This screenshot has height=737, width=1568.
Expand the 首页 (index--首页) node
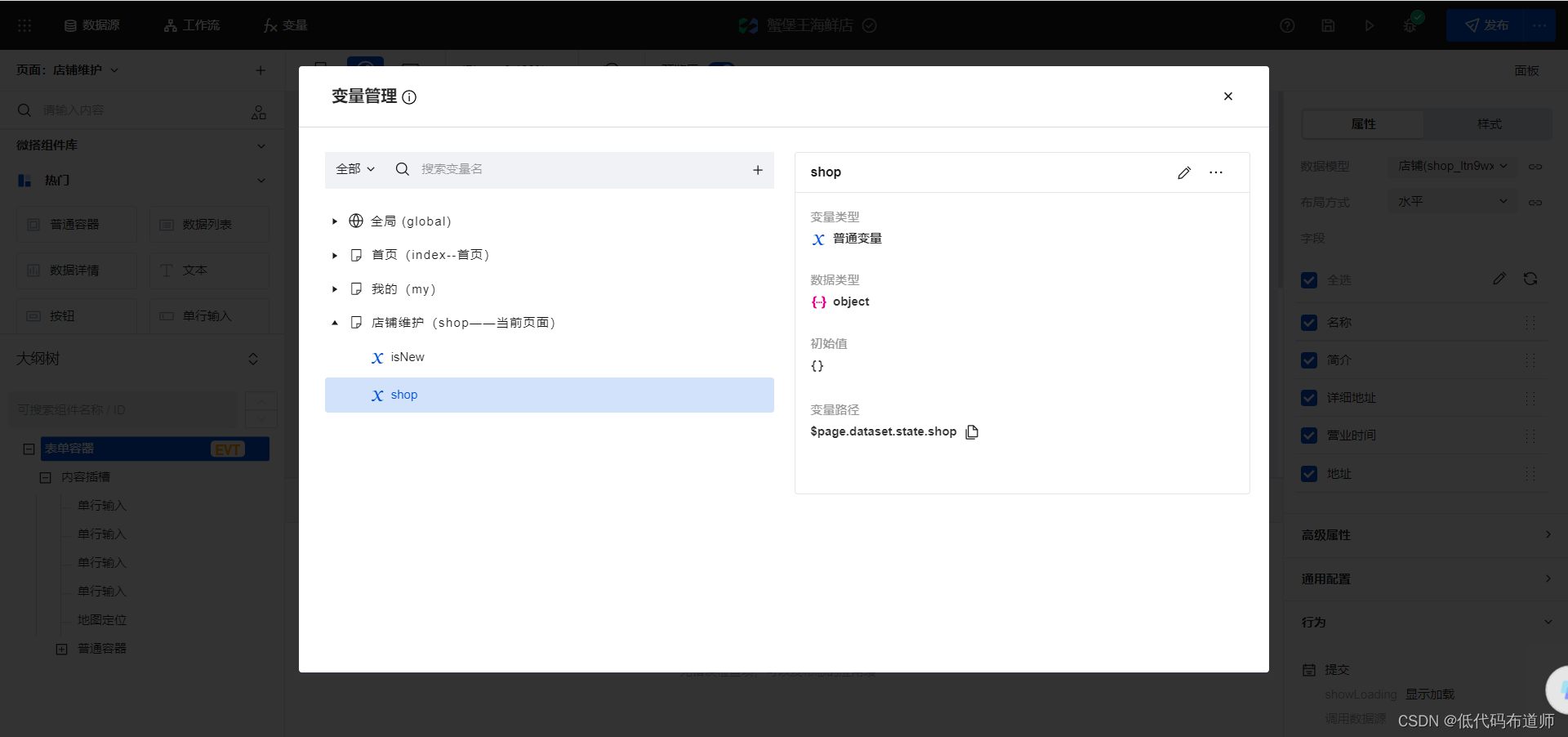(335, 256)
